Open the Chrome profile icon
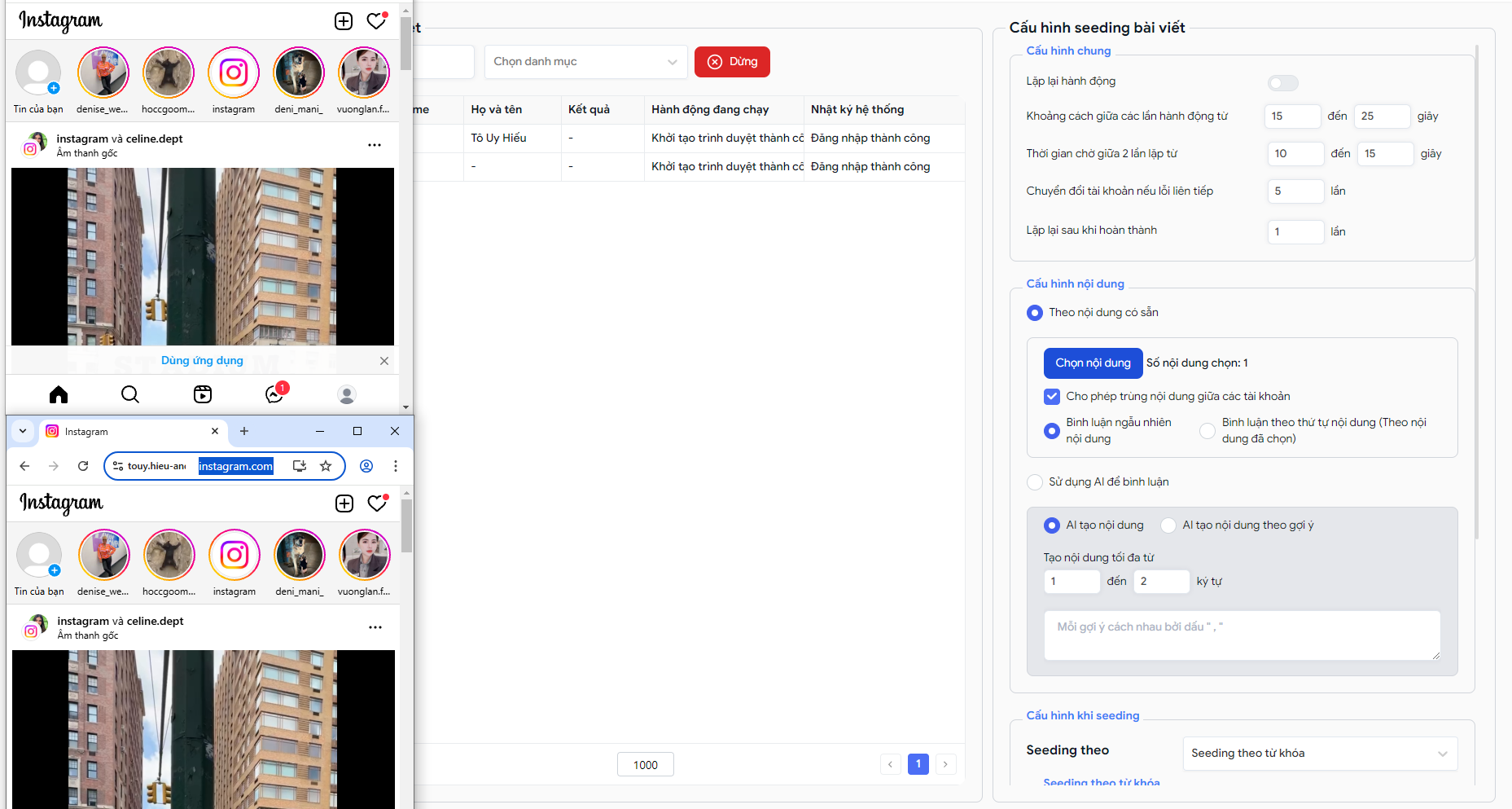The width and height of the screenshot is (1512, 809). point(366,466)
